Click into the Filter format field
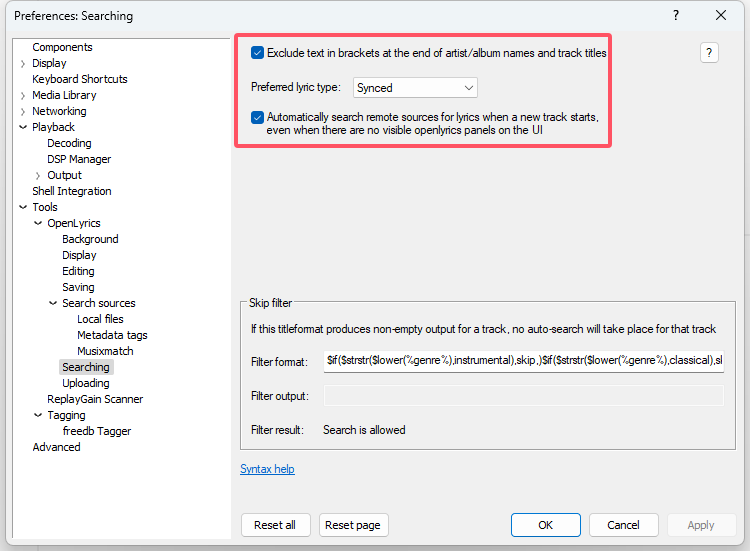 pos(524,361)
